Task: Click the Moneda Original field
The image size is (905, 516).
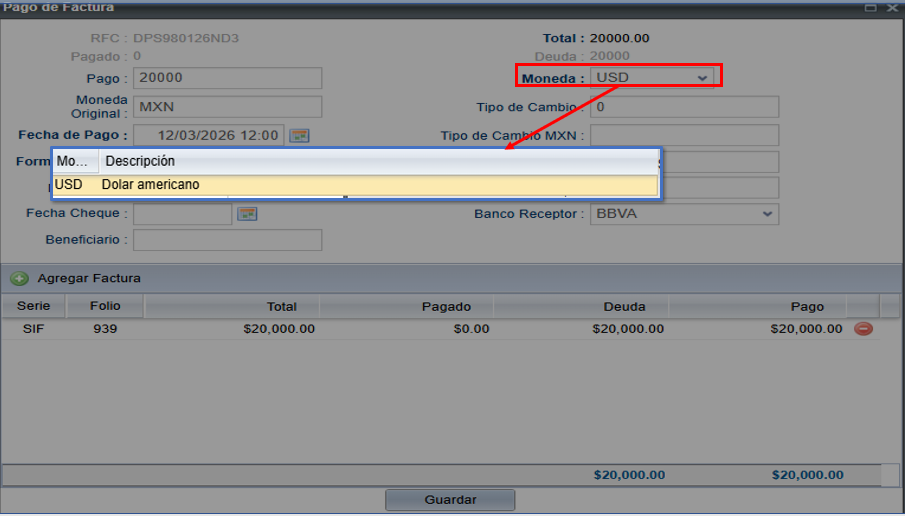Action: pos(228,107)
